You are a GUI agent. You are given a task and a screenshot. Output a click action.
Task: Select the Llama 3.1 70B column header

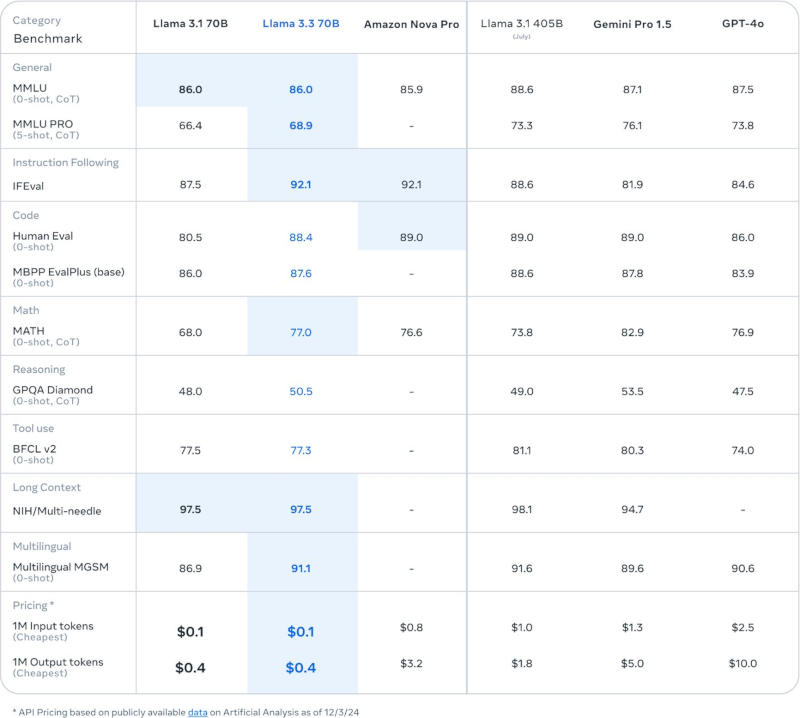(190, 24)
